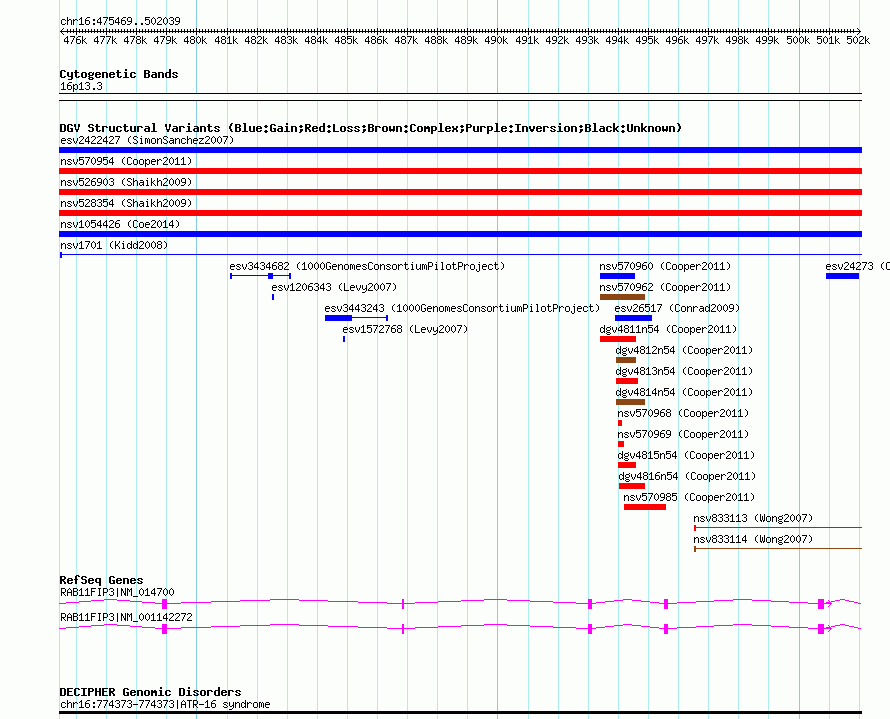Click the nsv570960 blue gain block
This screenshot has width=890, height=719.
pyautogui.click(x=617, y=276)
